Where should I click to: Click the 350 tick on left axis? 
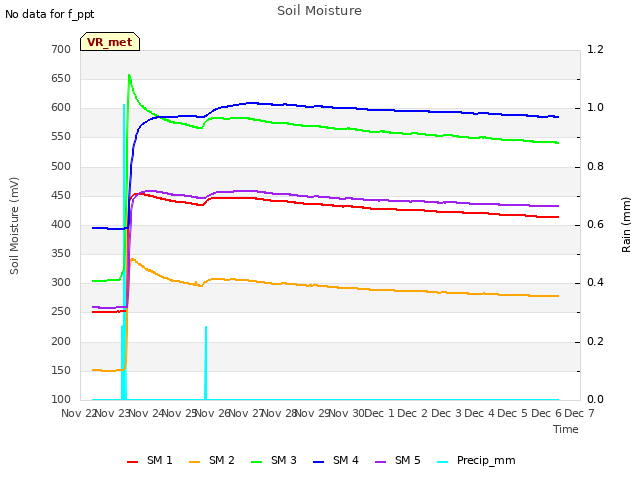[61, 253]
